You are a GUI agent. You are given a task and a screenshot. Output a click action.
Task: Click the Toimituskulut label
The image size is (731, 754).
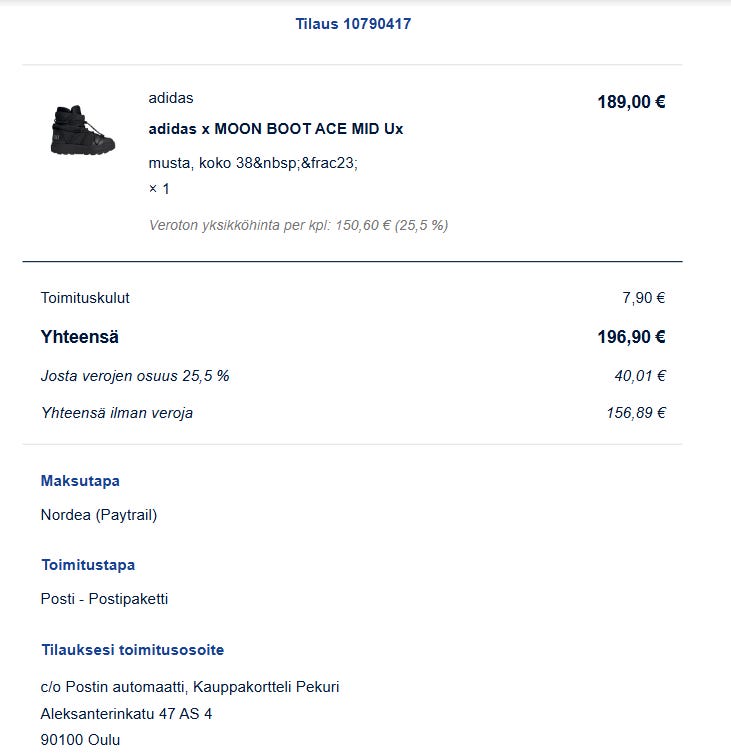(x=85, y=298)
